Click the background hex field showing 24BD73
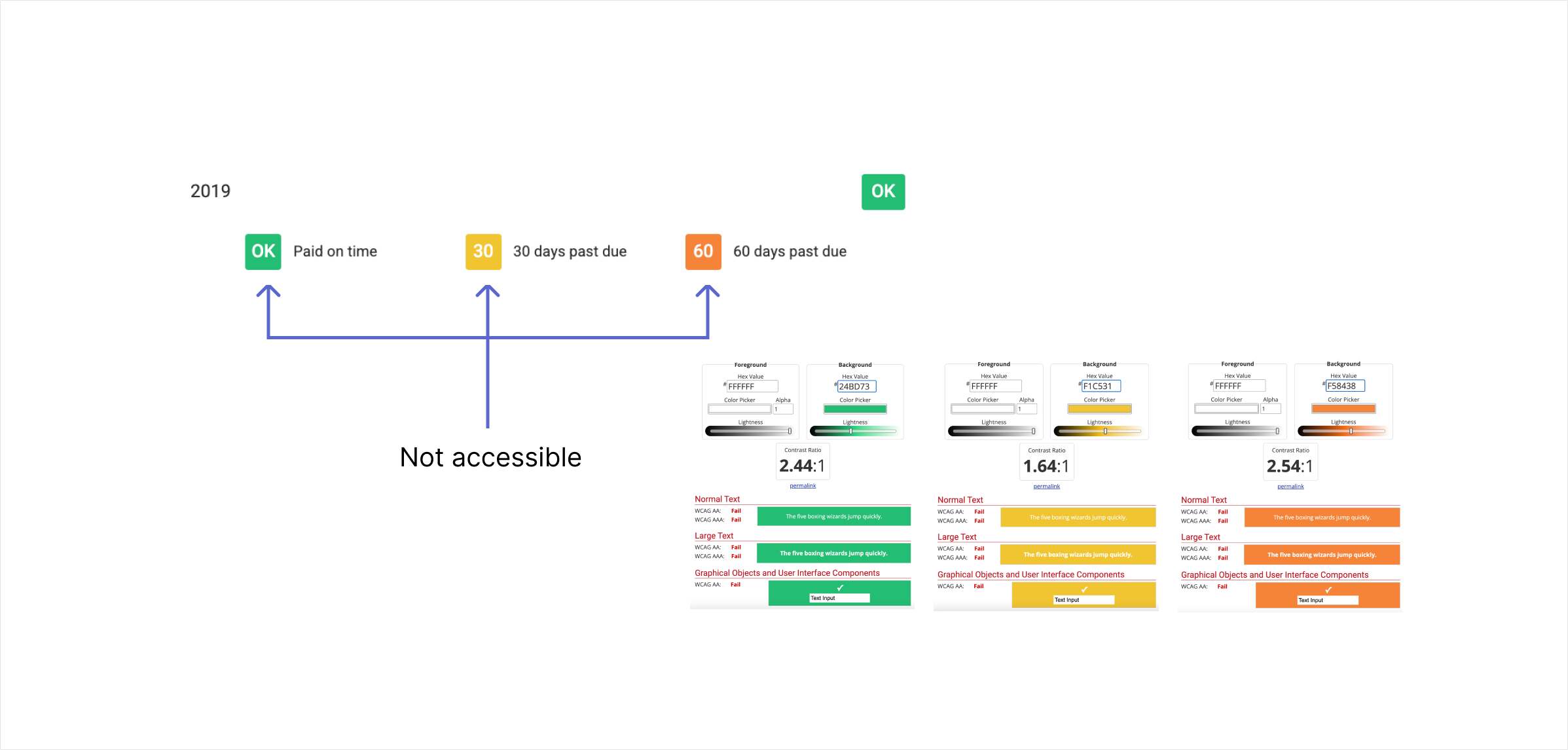The width and height of the screenshot is (1568, 750). [x=856, y=386]
